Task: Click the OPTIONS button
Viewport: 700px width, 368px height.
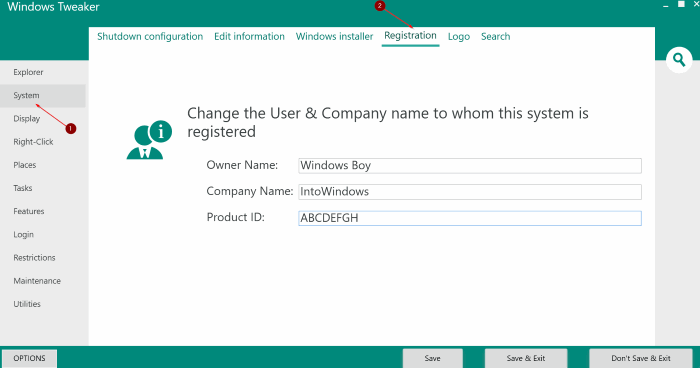Action: (x=29, y=359)
